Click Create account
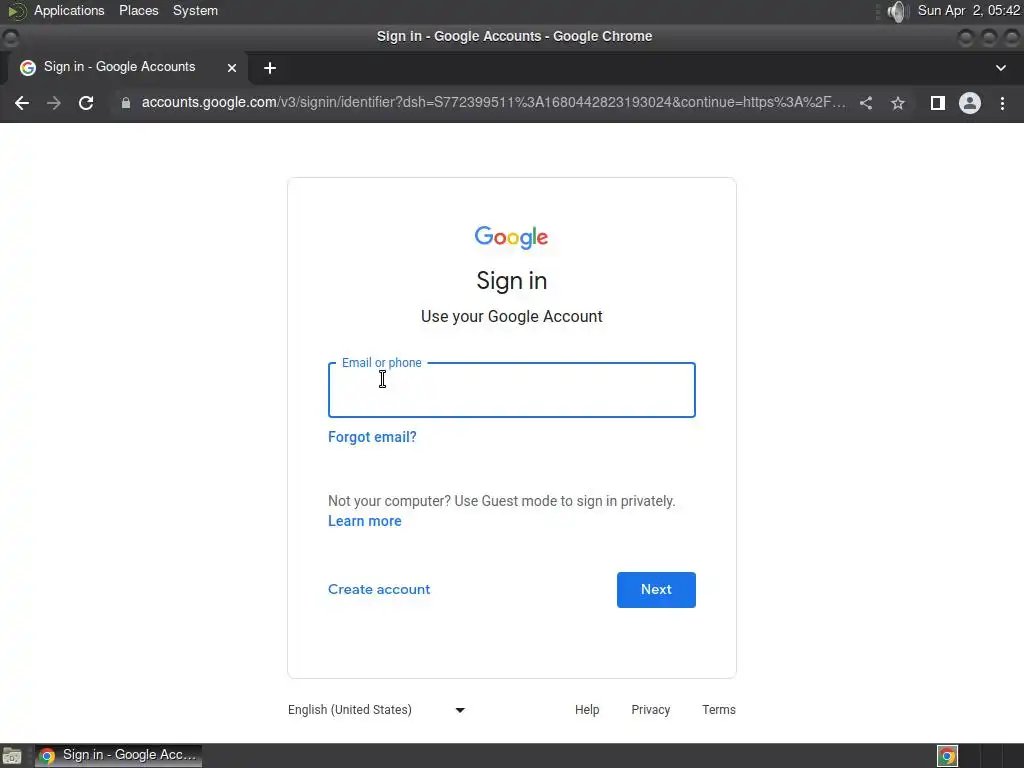 379,589
